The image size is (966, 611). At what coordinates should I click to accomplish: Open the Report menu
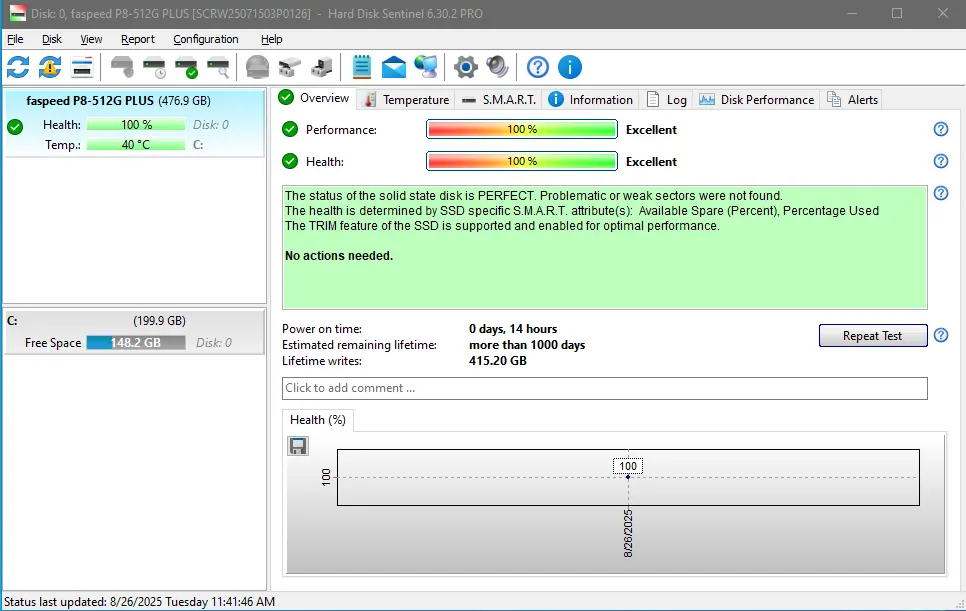point(138,39)
